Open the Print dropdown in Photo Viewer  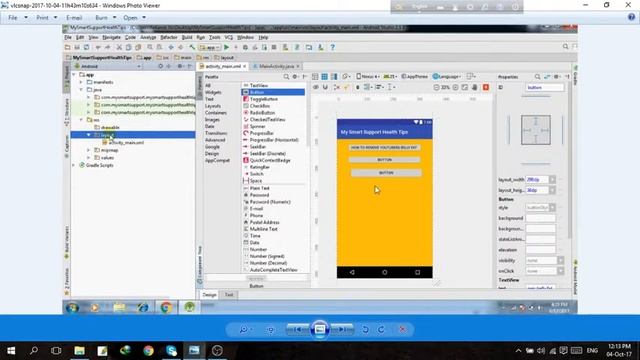tap(47, 18)
